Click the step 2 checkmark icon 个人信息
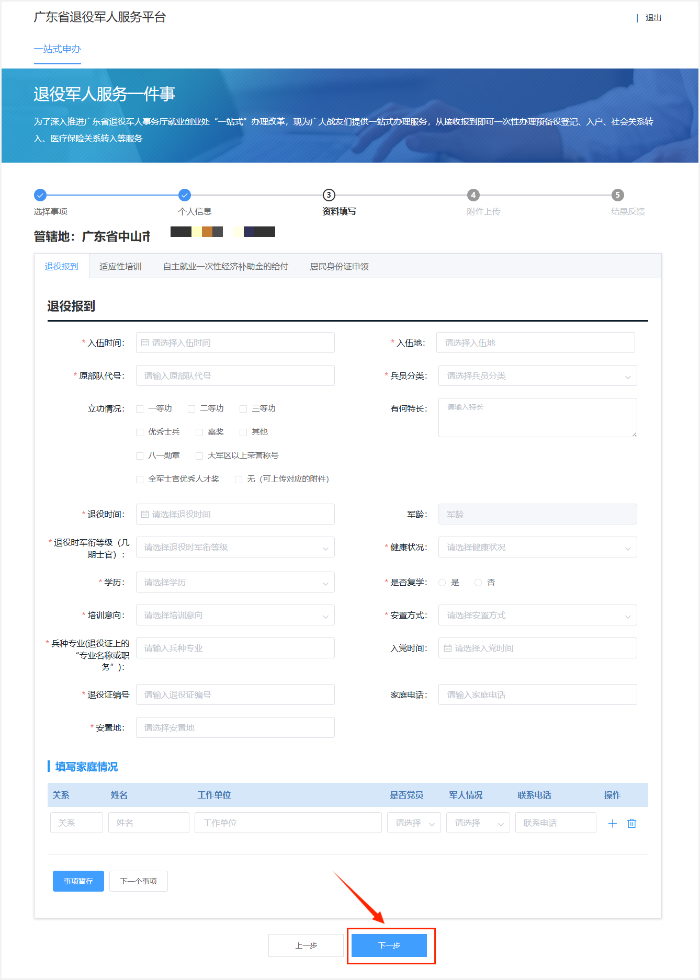Image resolution: width=700 pixels, height=980 pixels. (184, 195)
